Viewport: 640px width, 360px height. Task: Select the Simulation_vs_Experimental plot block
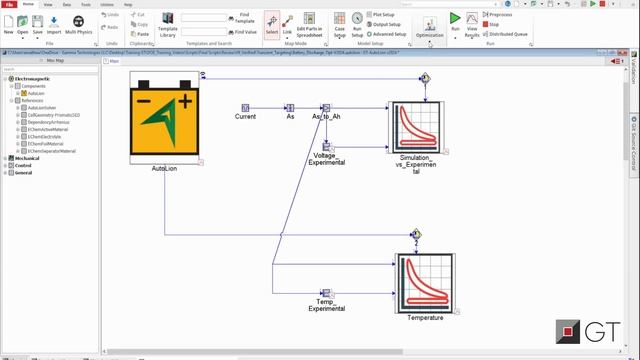tap(416, 127)
